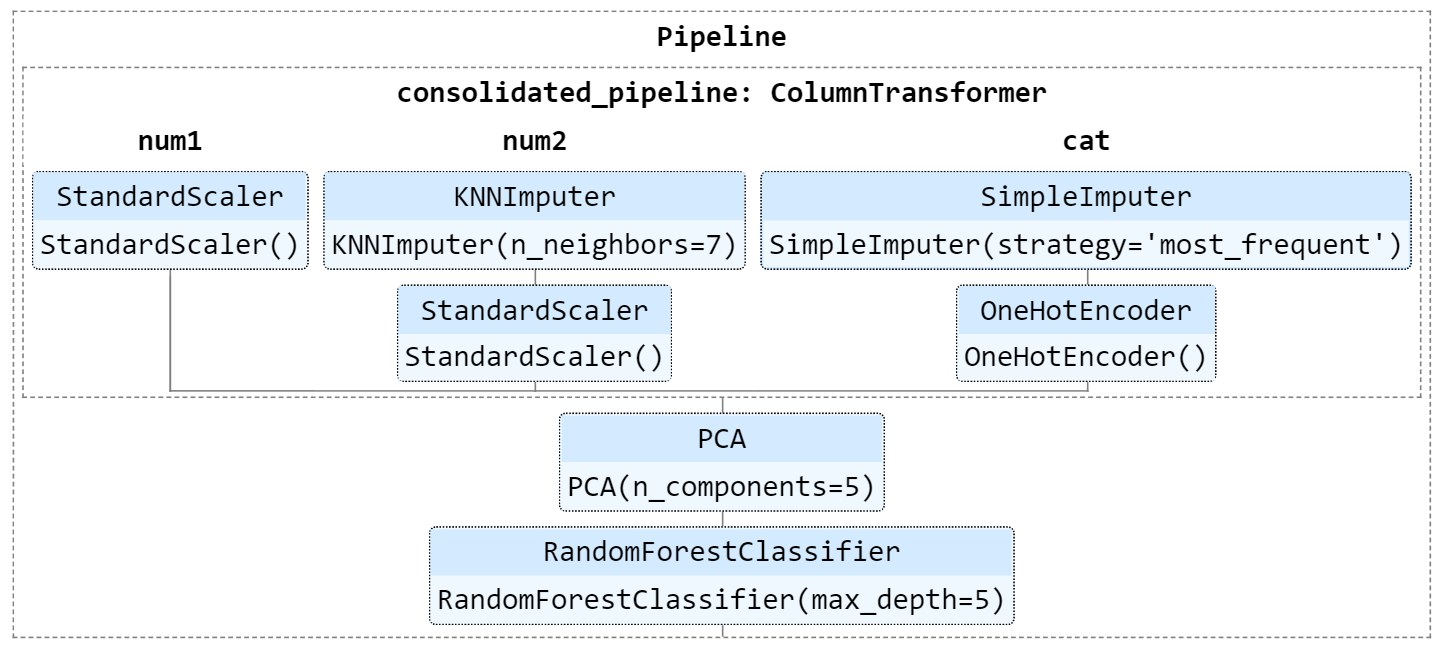The width and height of the screenshot is (1441, 647).
Task: Click the KNNImputer(n_neighbors=7) parameter text
Action: click(x=534, y=246)
